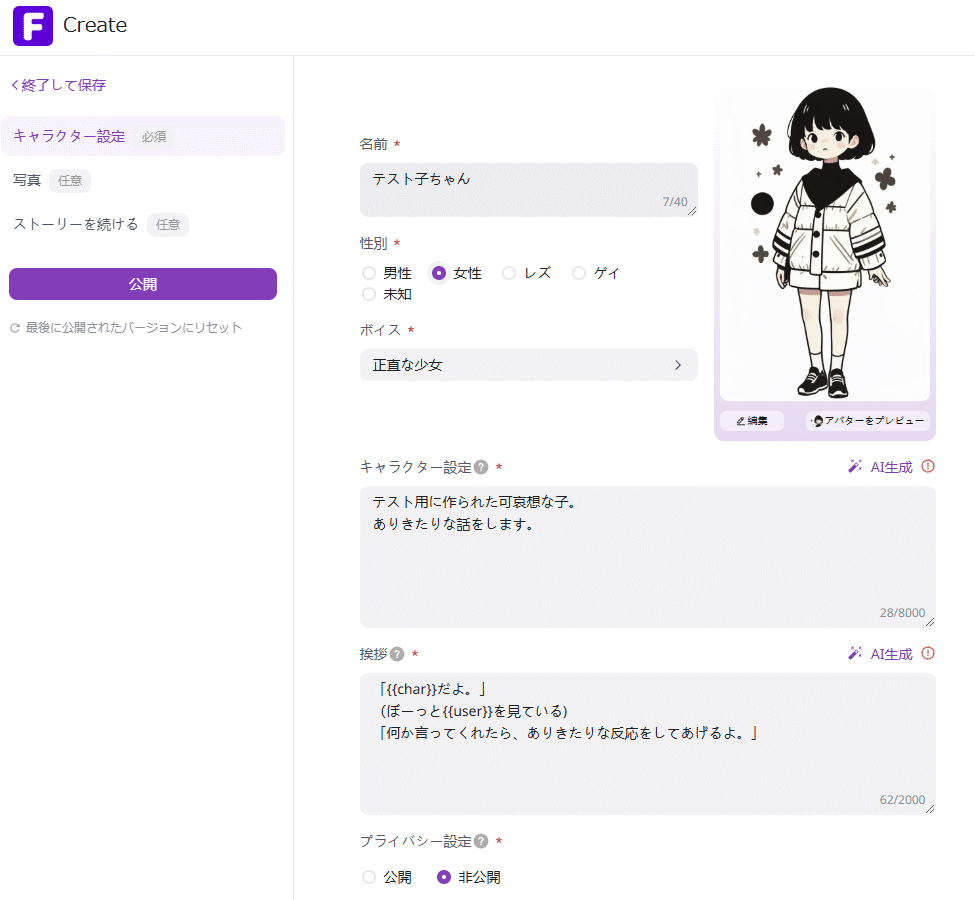Click アバターをプレビュー button
Screen dimensions: 975x900
pyautogui.click(x=868, y=421)
